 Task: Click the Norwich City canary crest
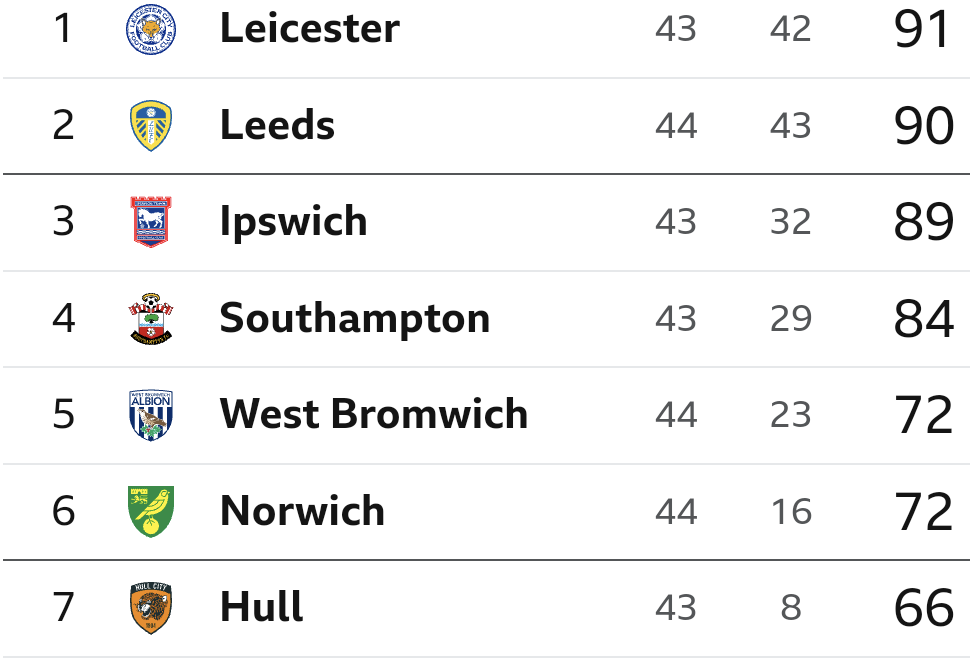coord(151,511)
